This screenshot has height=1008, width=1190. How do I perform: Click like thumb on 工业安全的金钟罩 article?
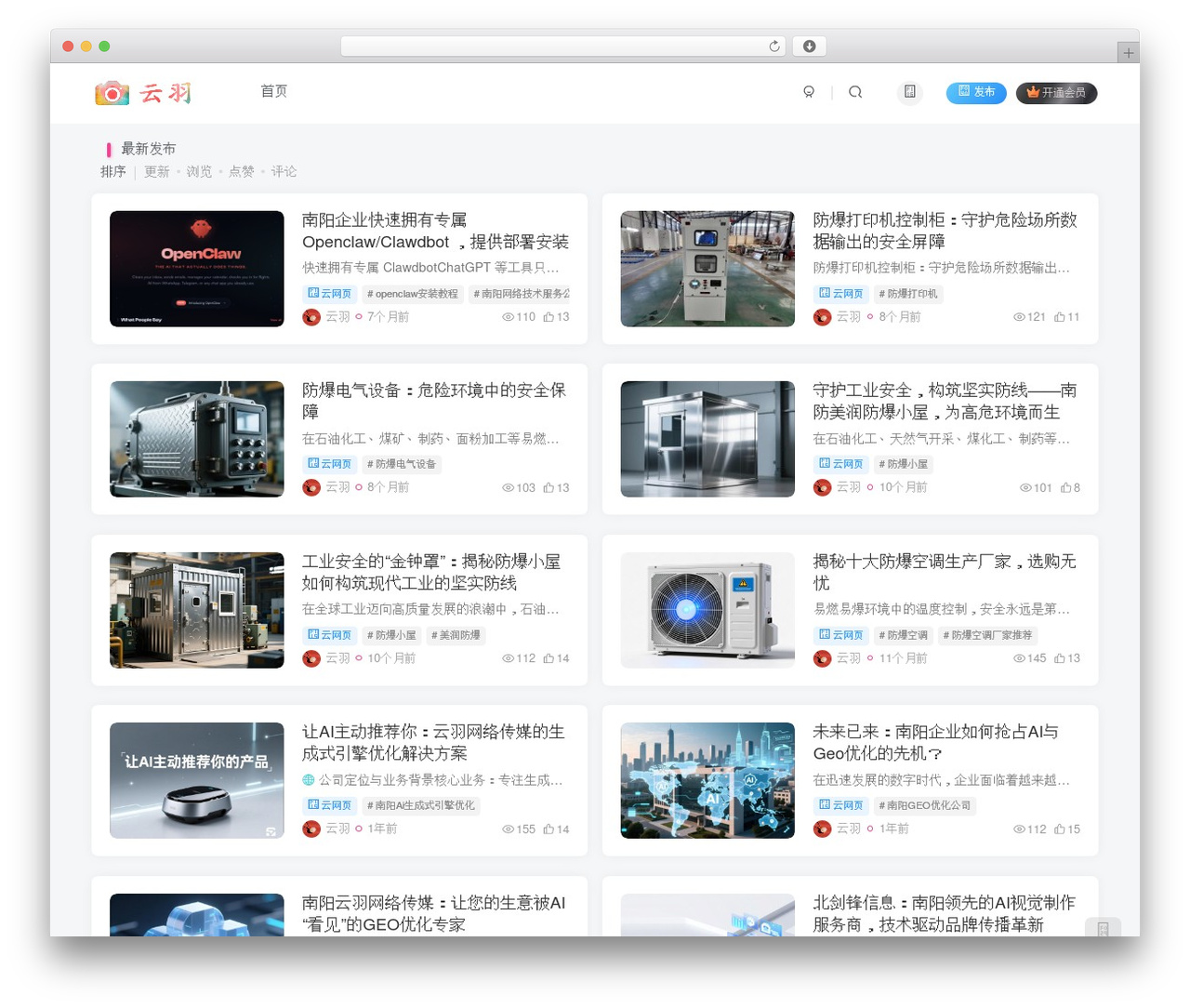tap(549, 658)
